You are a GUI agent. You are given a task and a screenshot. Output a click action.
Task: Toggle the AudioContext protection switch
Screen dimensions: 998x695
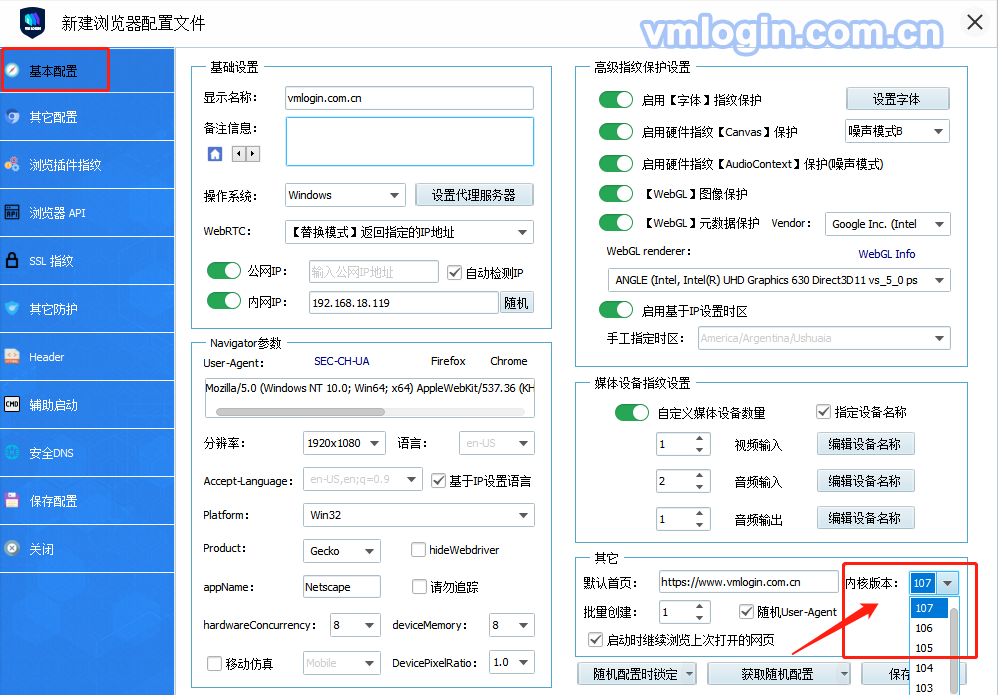615,164
